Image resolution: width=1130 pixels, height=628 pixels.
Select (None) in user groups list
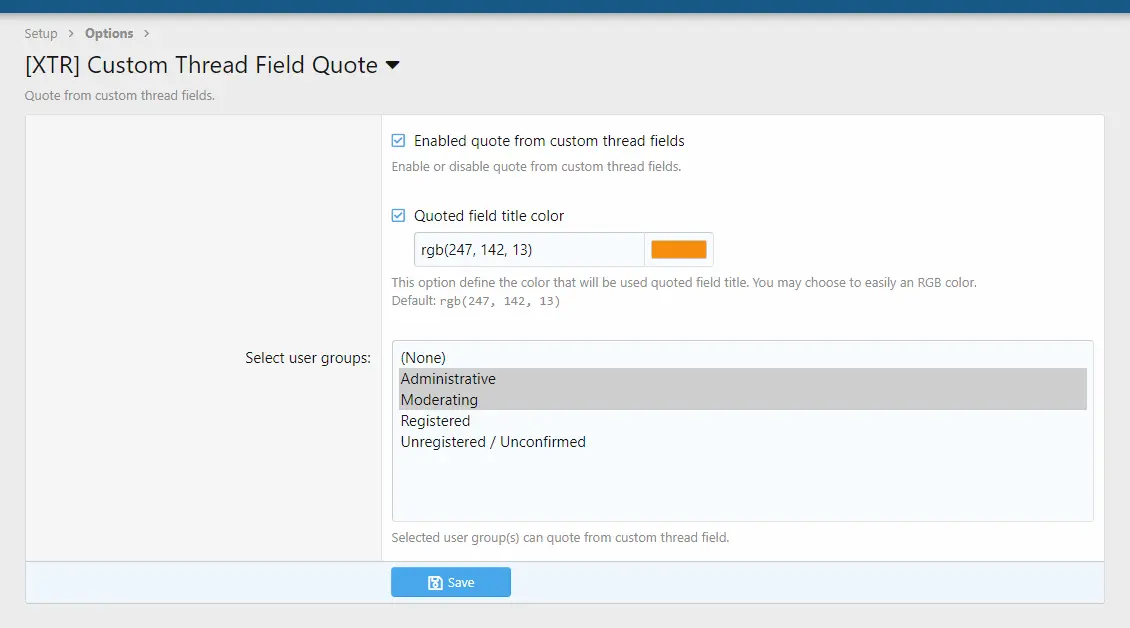(742, 358)
